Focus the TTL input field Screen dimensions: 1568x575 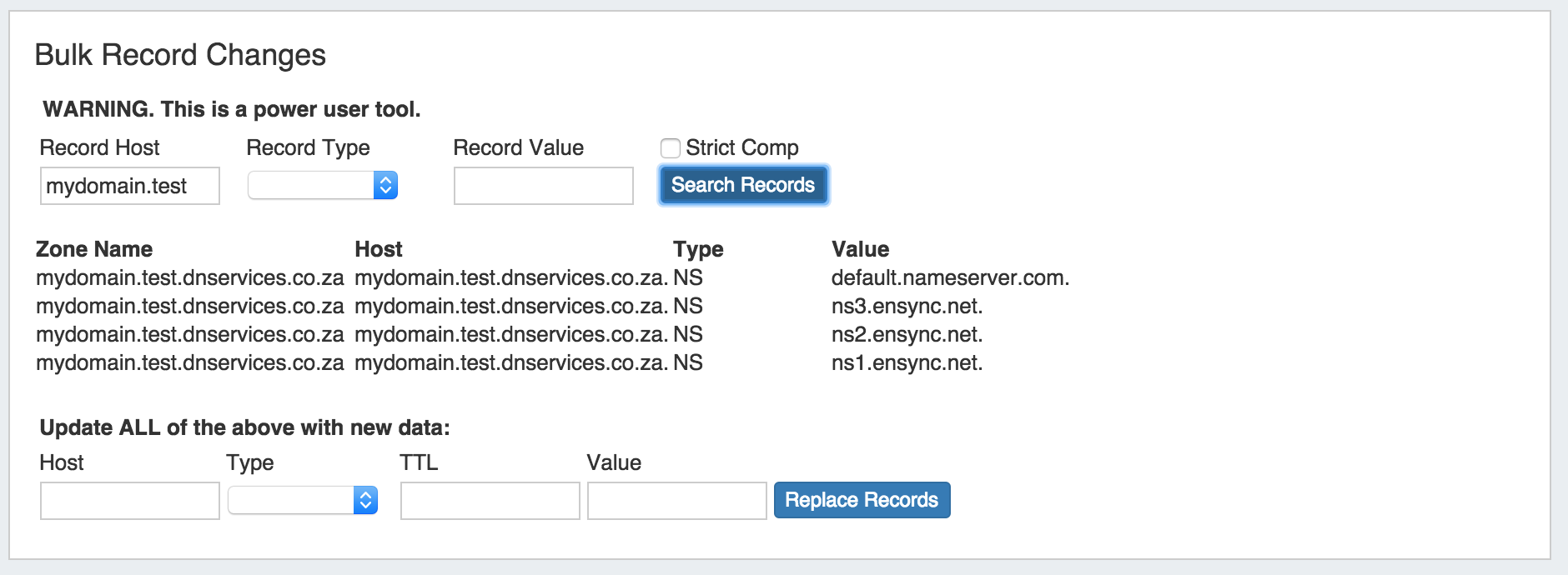click(490, 501)
